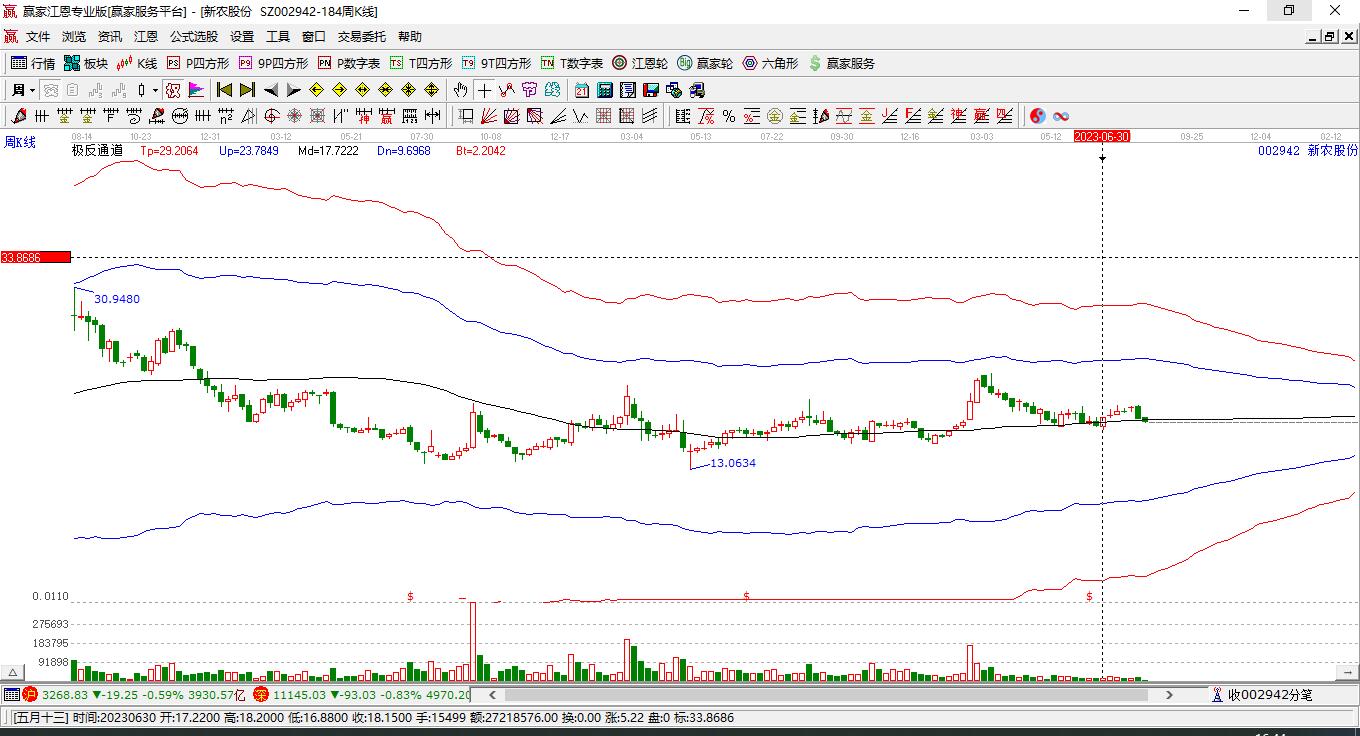Screen dimensions: 1360x736
Task: Select the hand pan tool
Action: [x=460, y=90]
